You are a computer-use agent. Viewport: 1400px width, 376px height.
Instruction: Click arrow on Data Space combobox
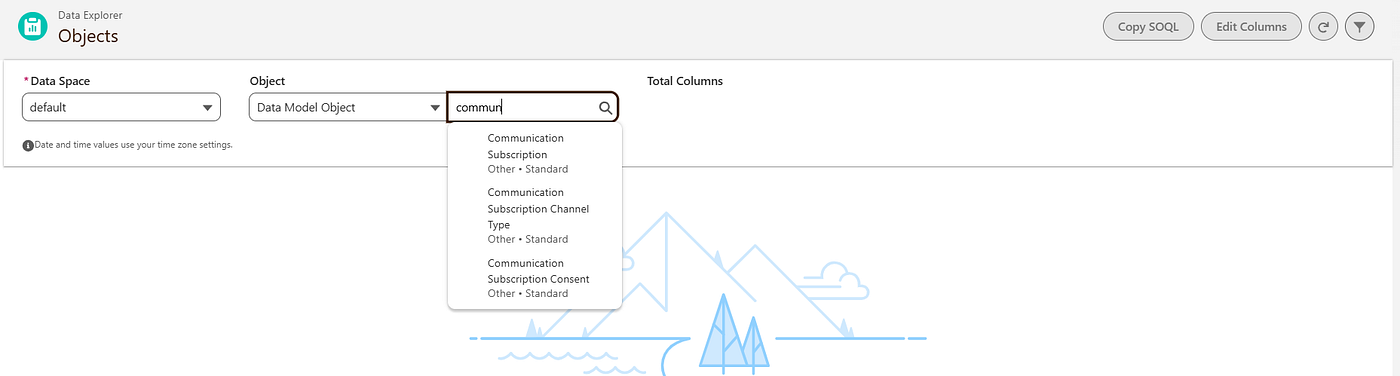(x=208, y=108)
